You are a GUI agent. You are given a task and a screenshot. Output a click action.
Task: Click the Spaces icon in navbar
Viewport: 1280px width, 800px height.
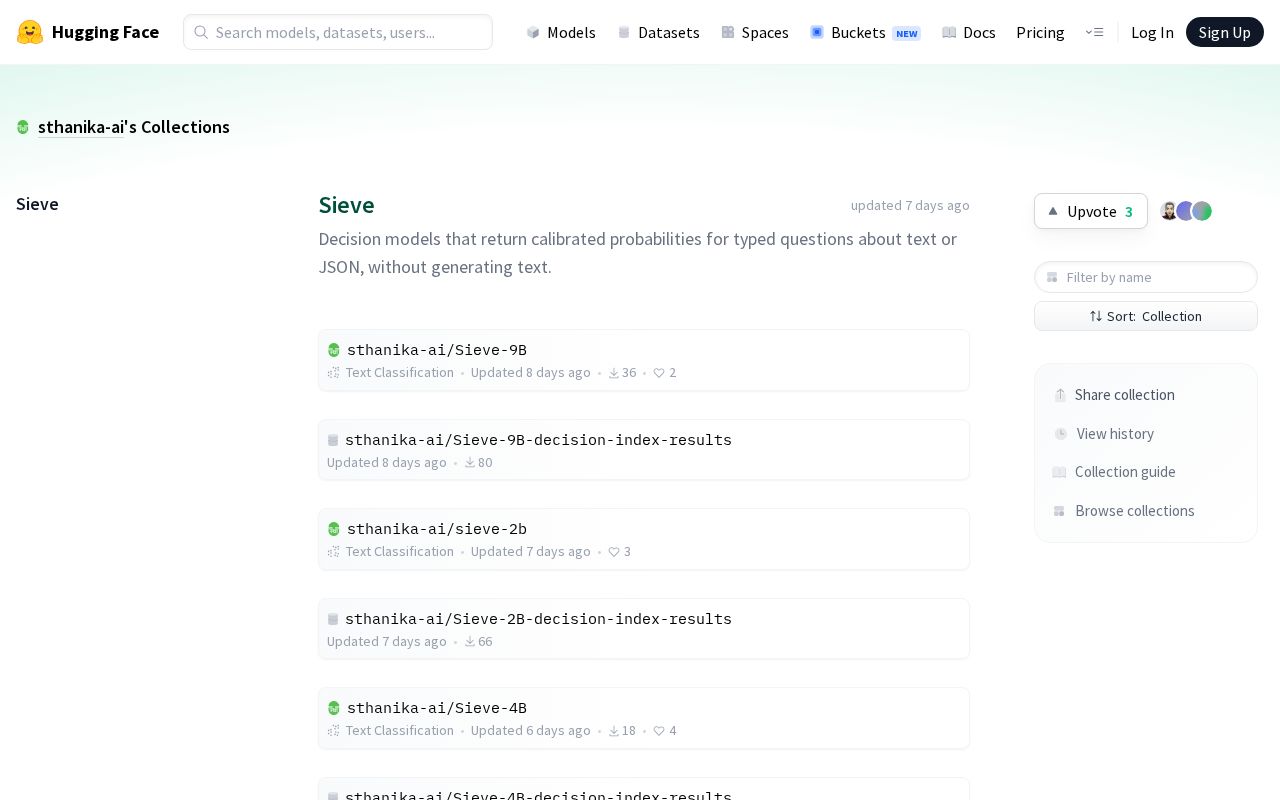[x=728, y=32]
